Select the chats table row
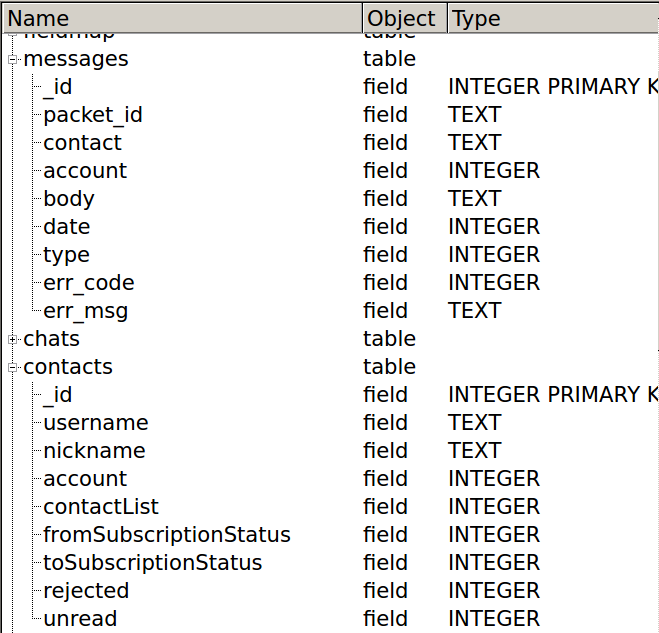659x633 pixels. [52, 339]
